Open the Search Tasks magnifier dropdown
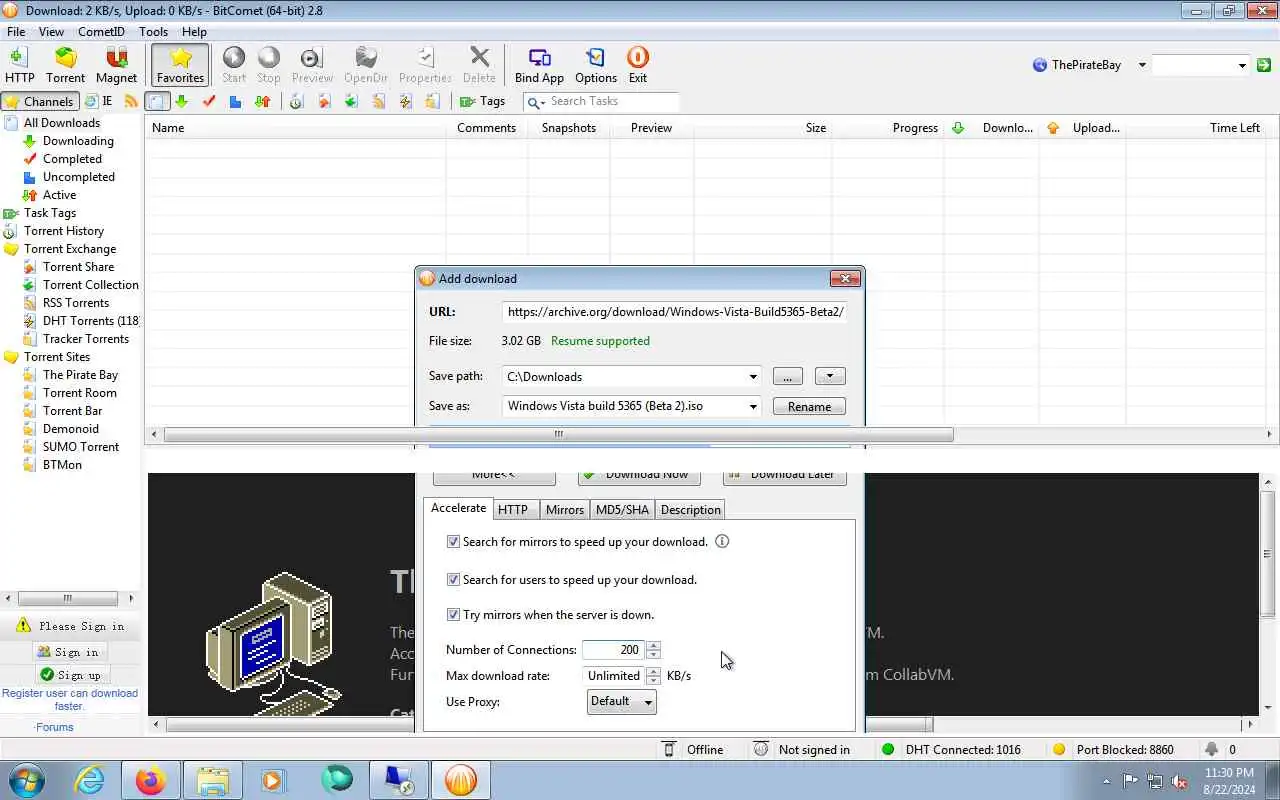Image resolution: width=1280 pixels, height=800 pixels. point(535,102)
